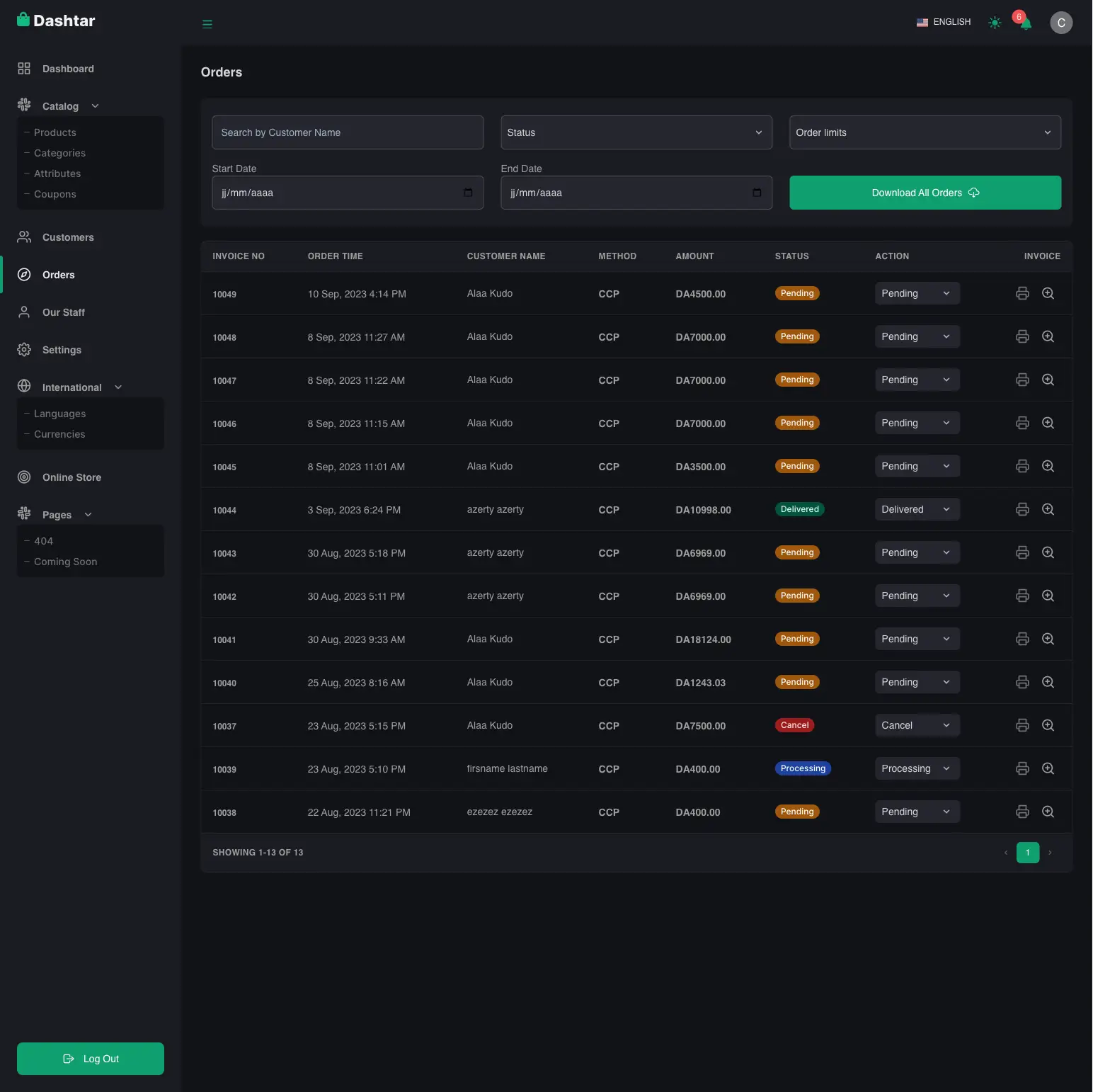Focus the Search by Customer Name field
The image size is (1093, 1092).
pos(347,132)
